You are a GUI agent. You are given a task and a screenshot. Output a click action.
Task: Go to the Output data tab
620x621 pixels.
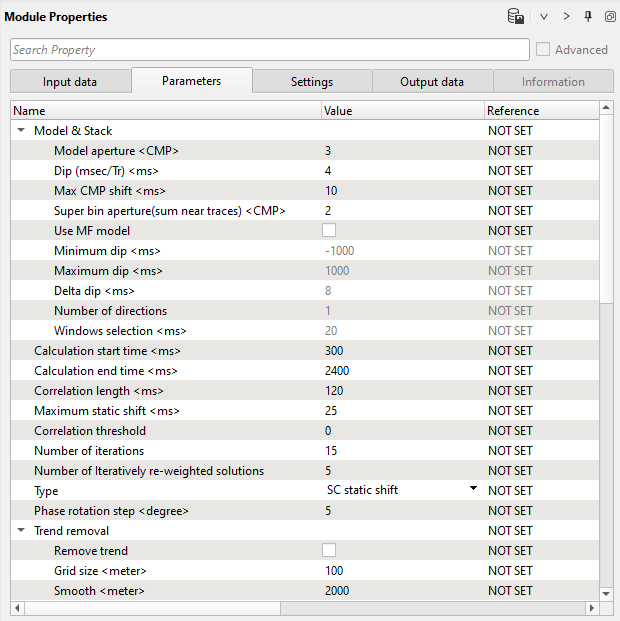pos(432,82)
